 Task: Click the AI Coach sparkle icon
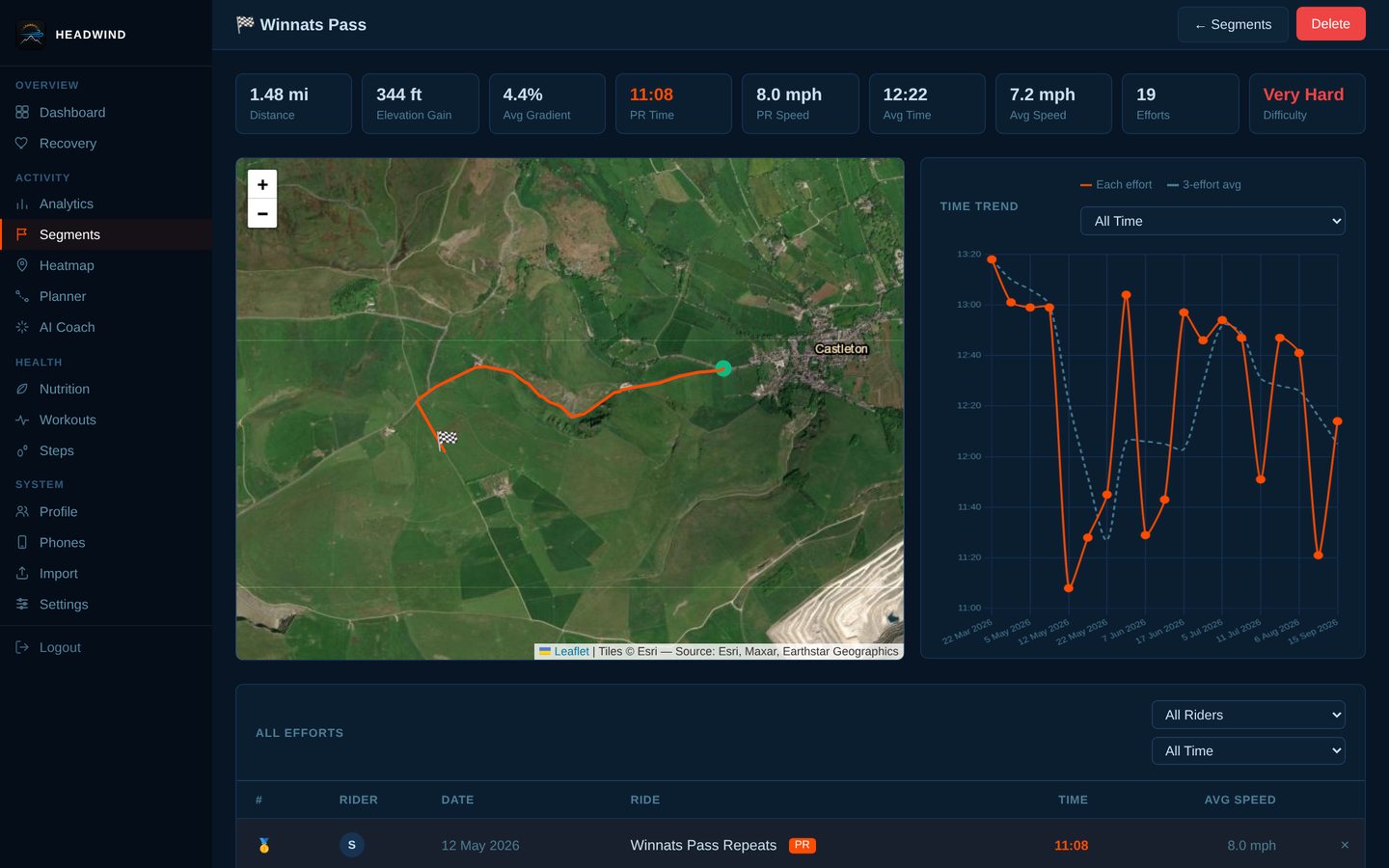point(22,328)
